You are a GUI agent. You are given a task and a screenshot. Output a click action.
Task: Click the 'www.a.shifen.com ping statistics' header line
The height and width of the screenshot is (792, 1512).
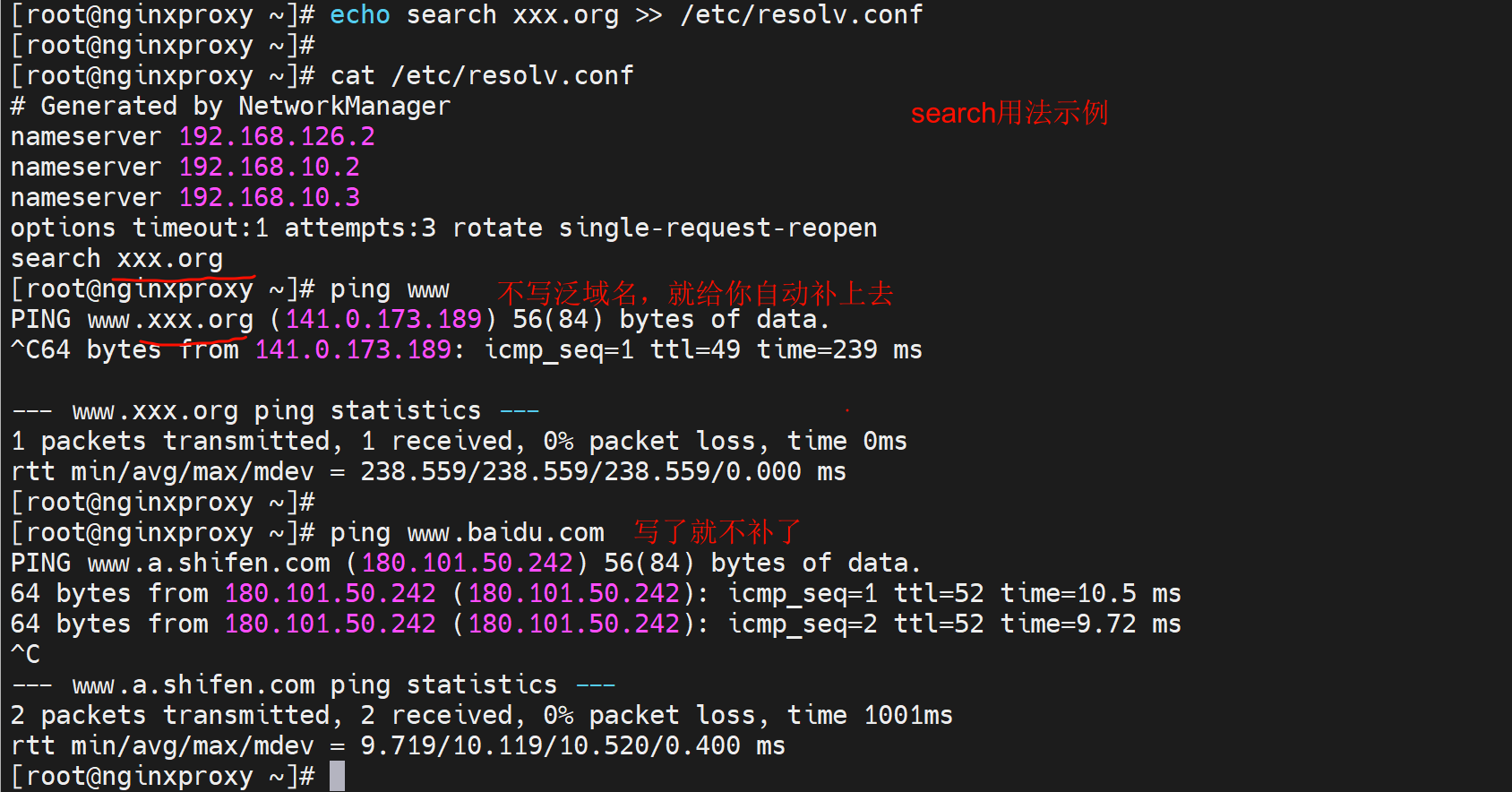pyautogui.click(x=314, y=685)
